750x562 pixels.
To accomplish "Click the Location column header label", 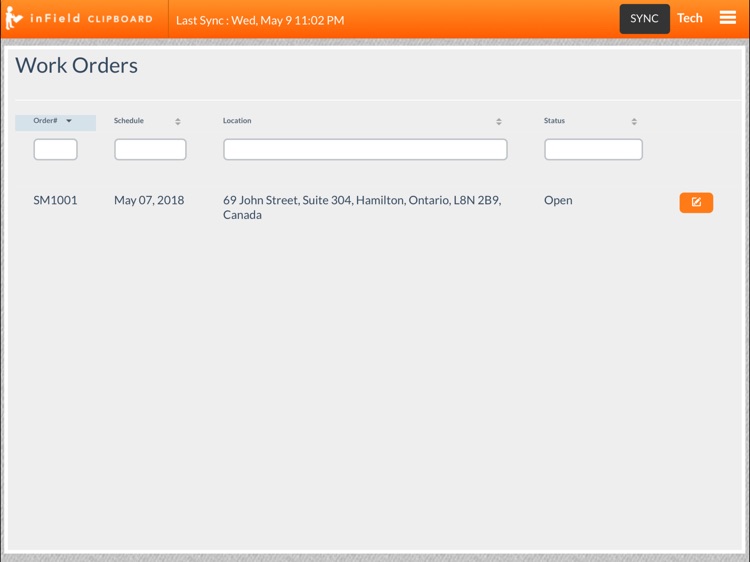I will click(x=237, y=121).
